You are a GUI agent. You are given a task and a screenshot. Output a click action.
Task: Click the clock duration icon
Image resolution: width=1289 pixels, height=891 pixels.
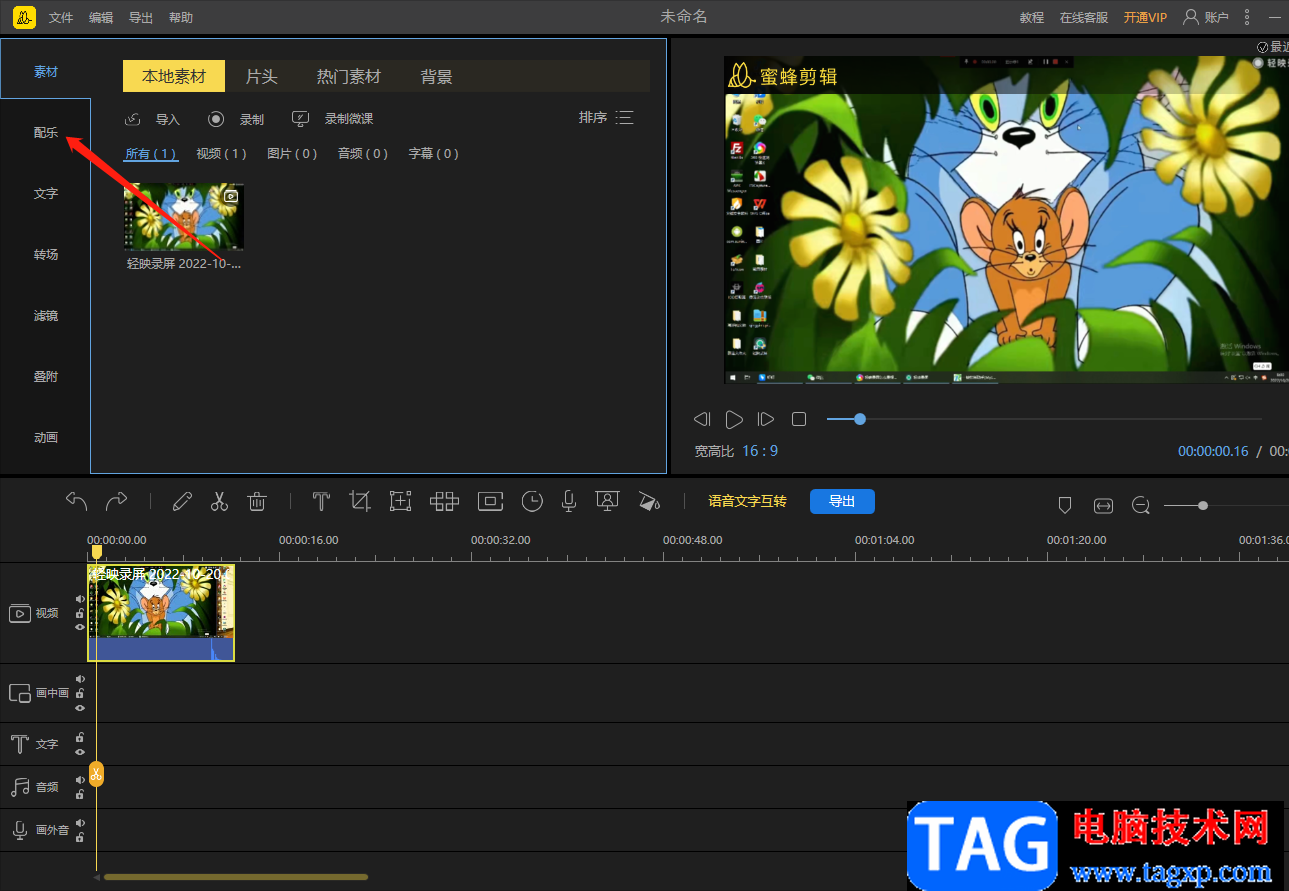[x=532, y=502]
